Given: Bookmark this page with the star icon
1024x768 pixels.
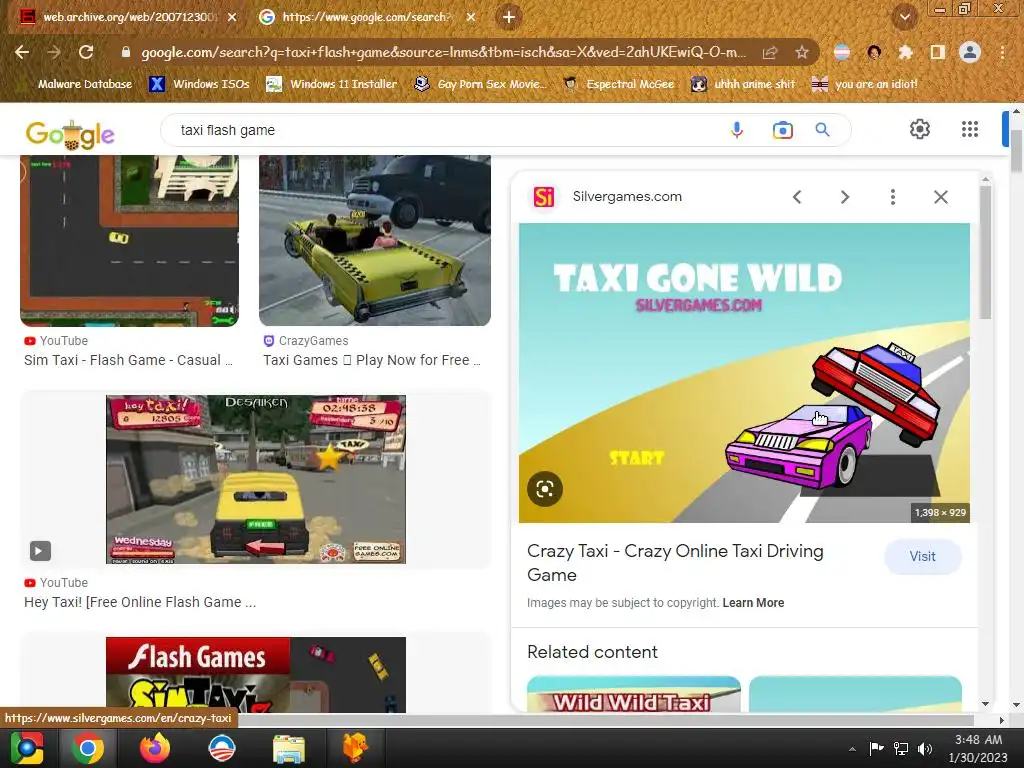Looking at the screenshot, I should point(802,52).
